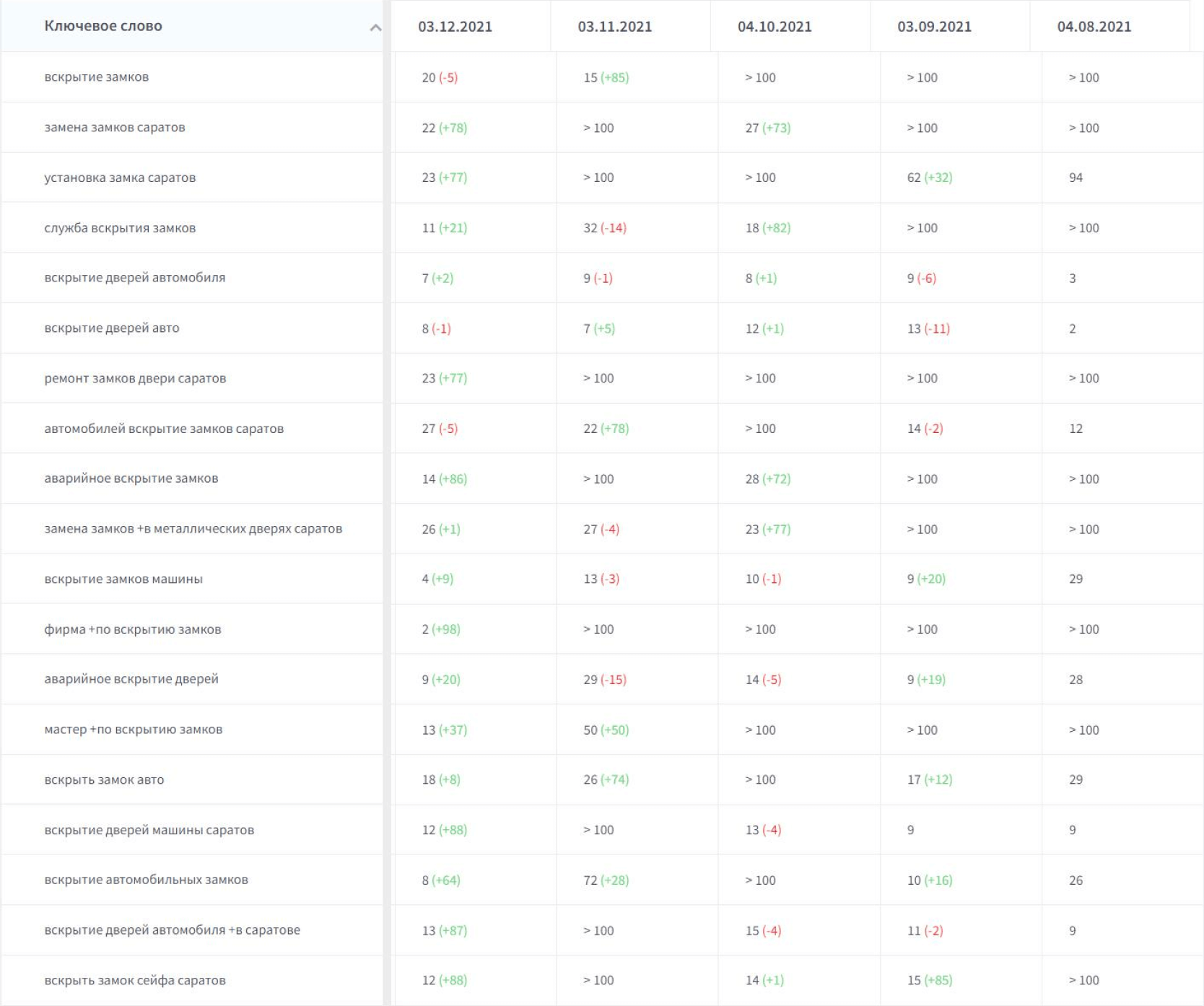Select keyword служба вскрытия замков
Viewport: 1204px width, 1006px height.
click(x=120, y=228)
